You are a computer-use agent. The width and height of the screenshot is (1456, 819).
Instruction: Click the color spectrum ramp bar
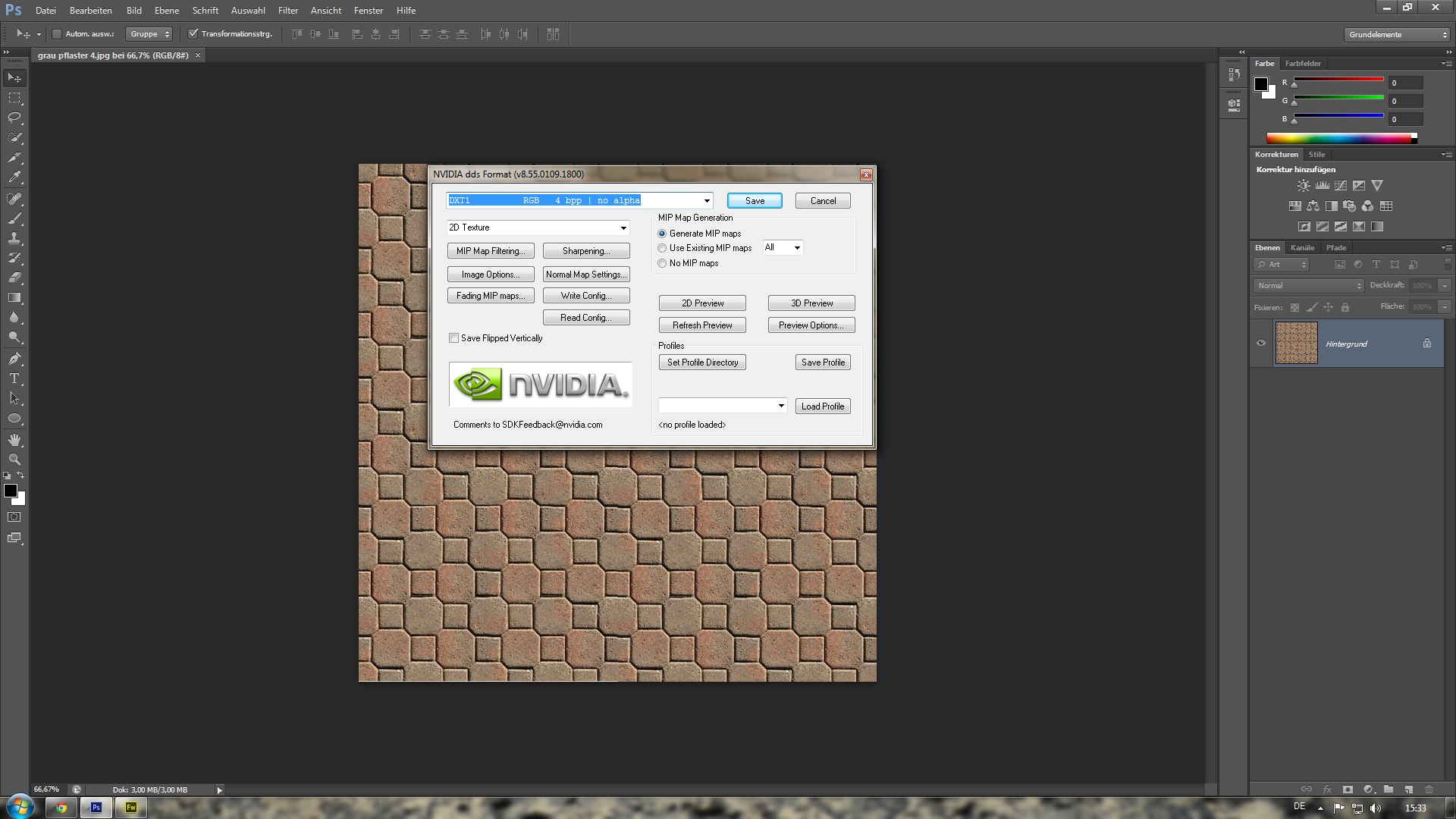(x=1338, y=138)
